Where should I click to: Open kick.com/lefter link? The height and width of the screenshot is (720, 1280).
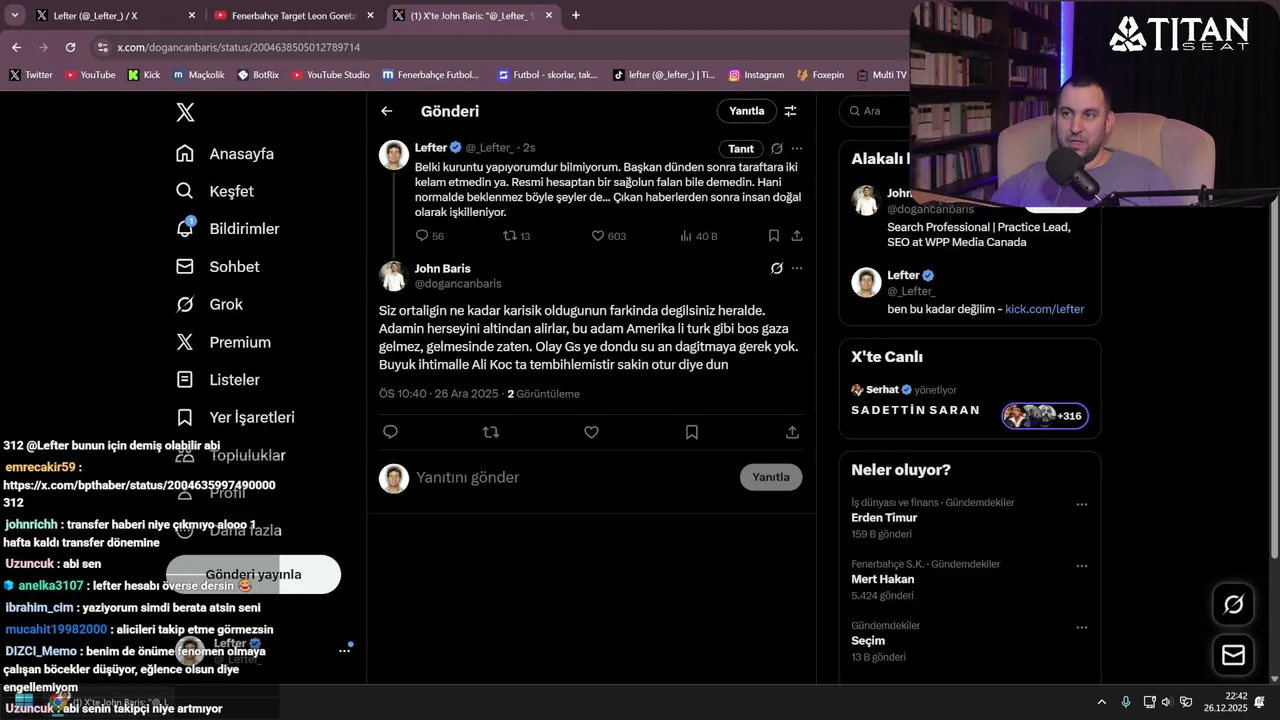coord(1044,309)
